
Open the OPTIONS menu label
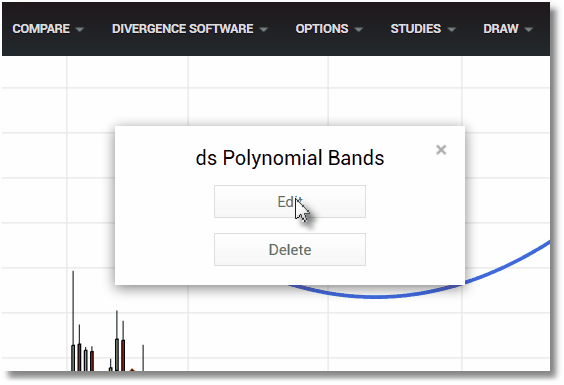tap(322, 29)
